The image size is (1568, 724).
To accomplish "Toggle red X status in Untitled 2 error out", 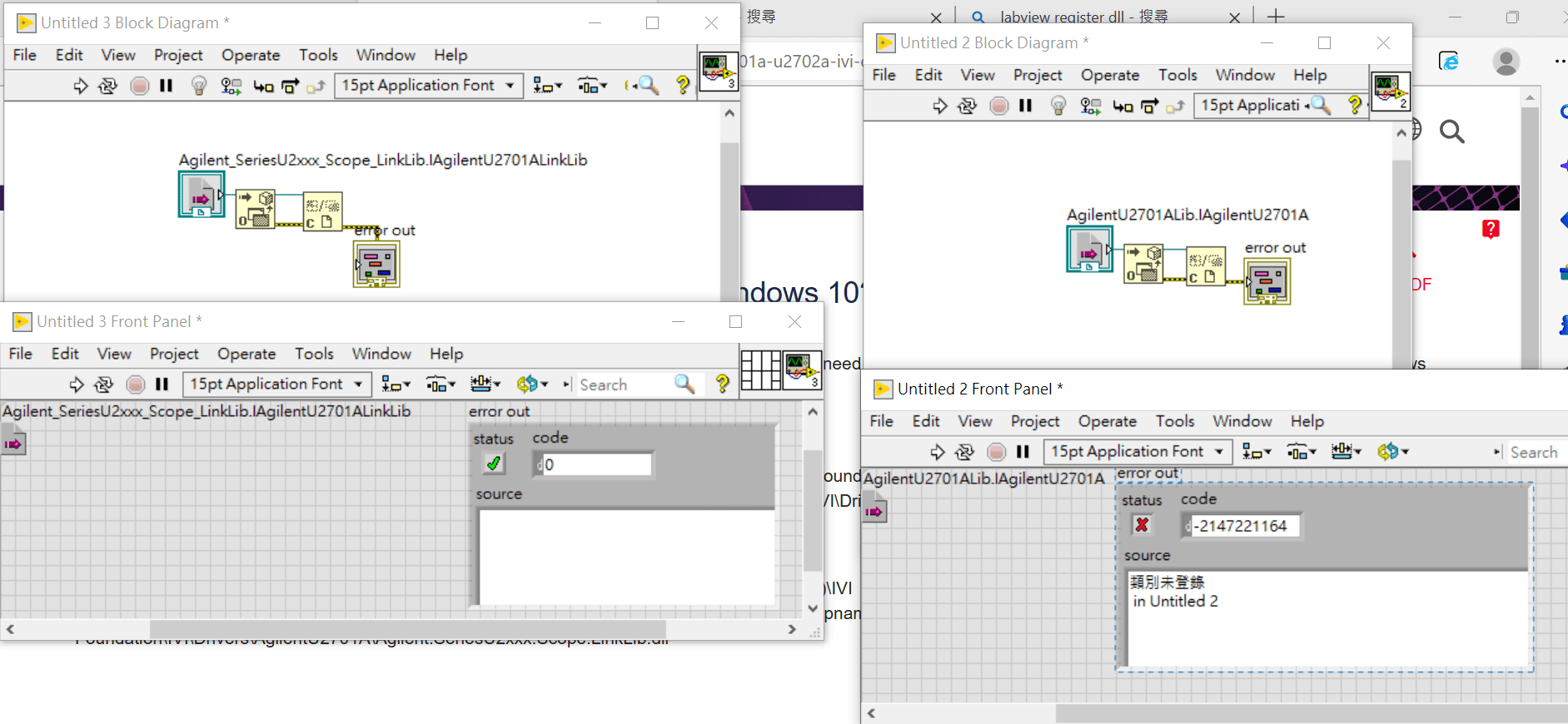I will 1142,524.
